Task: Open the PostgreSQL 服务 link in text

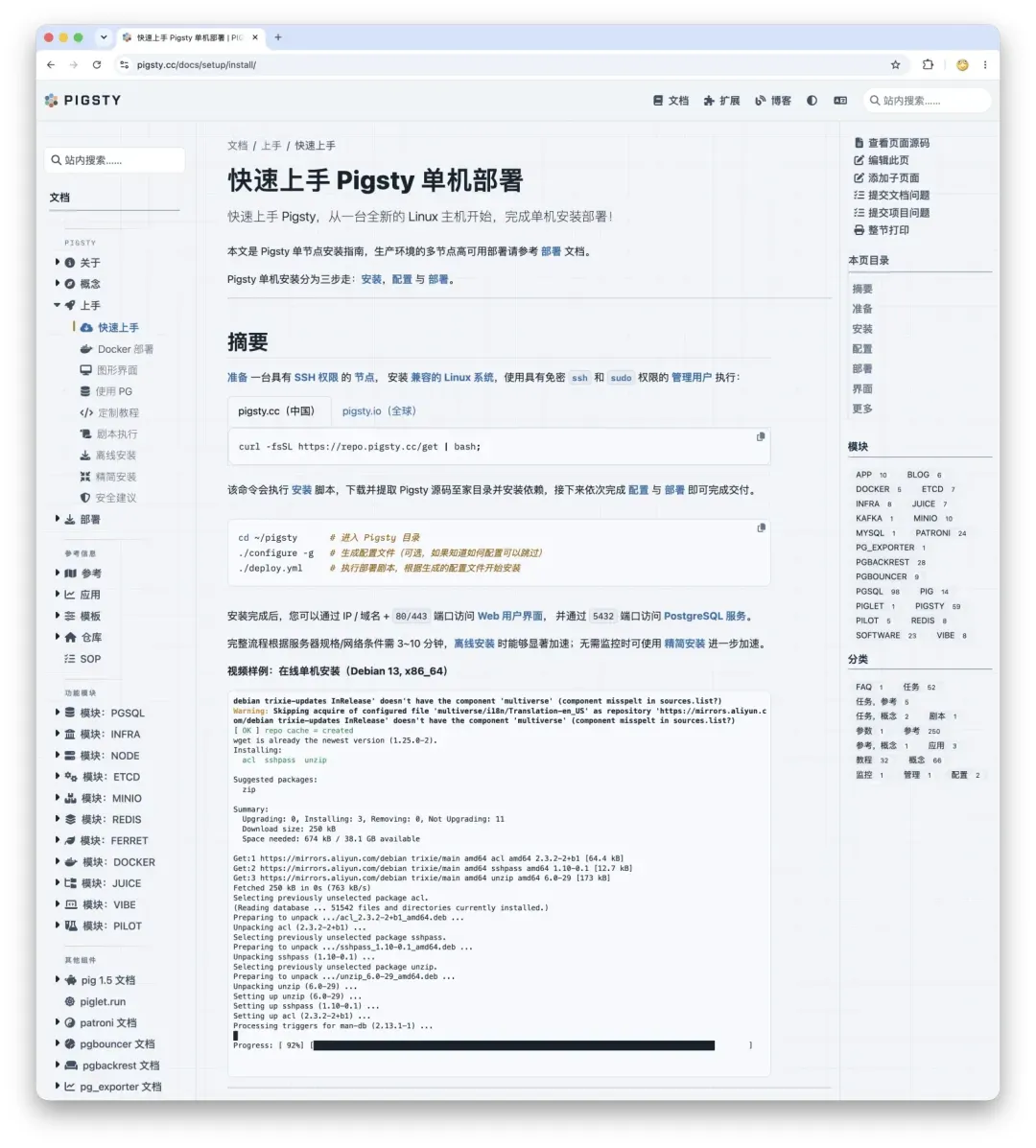Action: 705,617
